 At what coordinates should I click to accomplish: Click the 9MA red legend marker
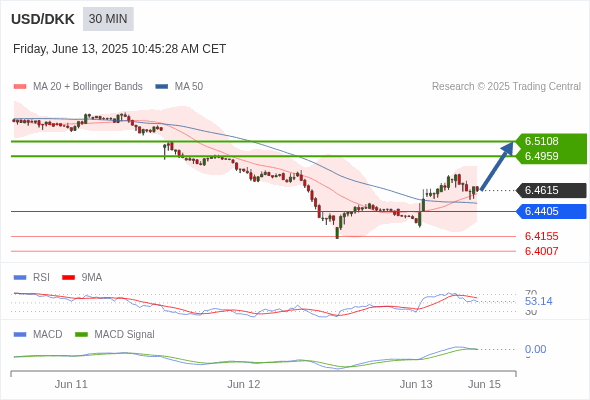pyautogui.click(x=68, y=278)
